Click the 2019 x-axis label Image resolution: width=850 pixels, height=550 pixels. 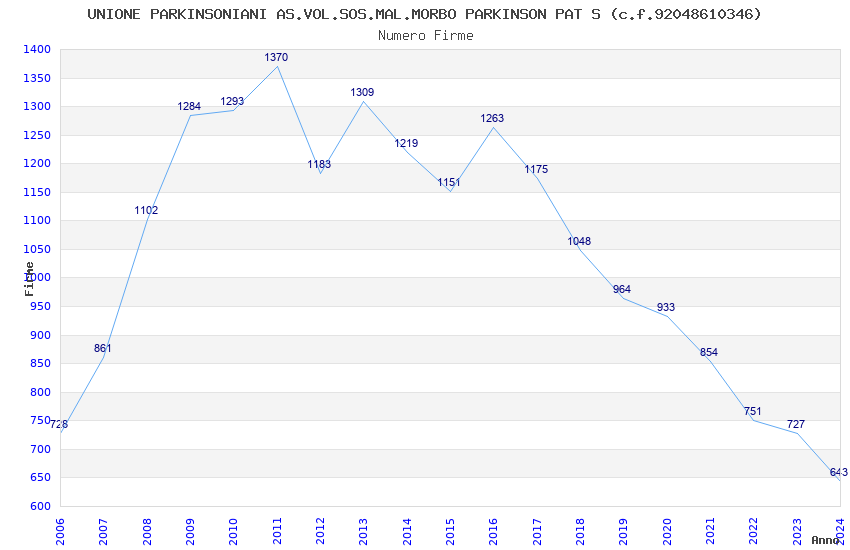(623, 532)
